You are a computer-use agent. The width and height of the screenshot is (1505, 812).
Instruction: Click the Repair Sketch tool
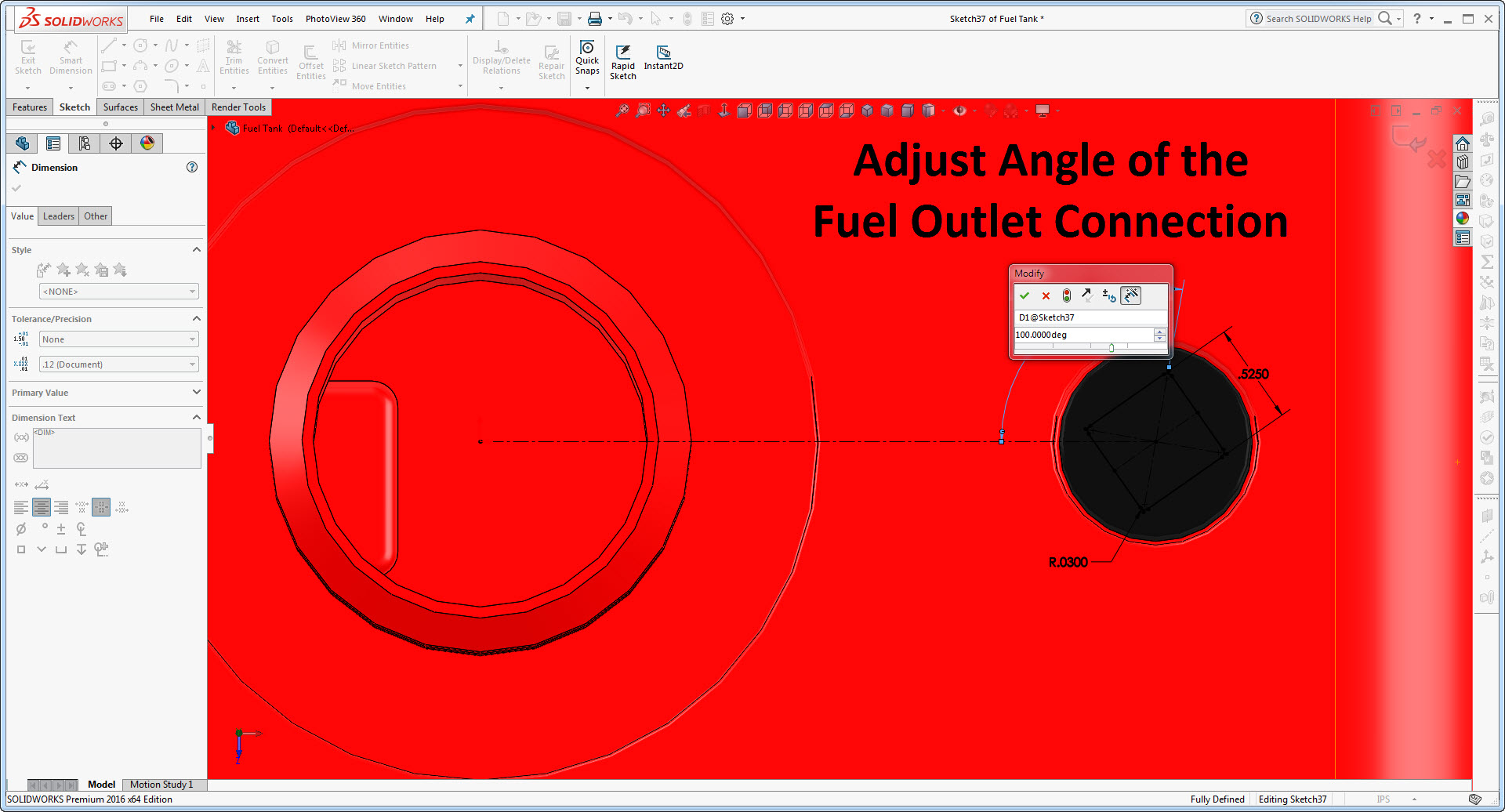[x=552, y=62]
